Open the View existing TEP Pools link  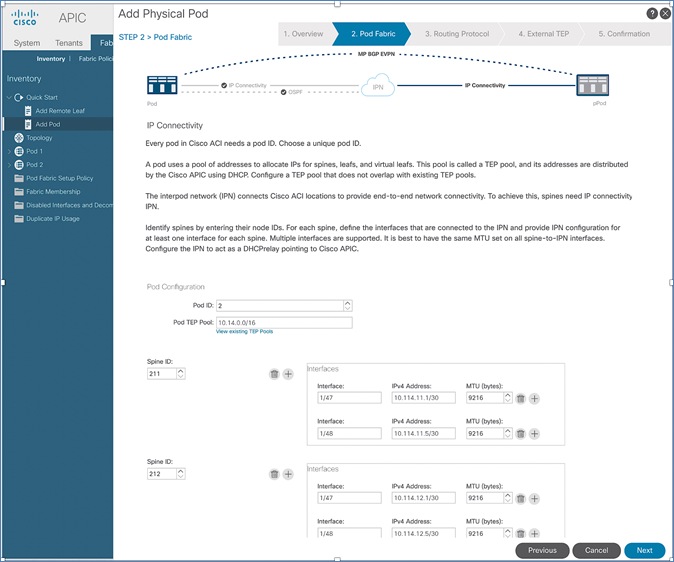pyautogui.click(x=244, y=332)
